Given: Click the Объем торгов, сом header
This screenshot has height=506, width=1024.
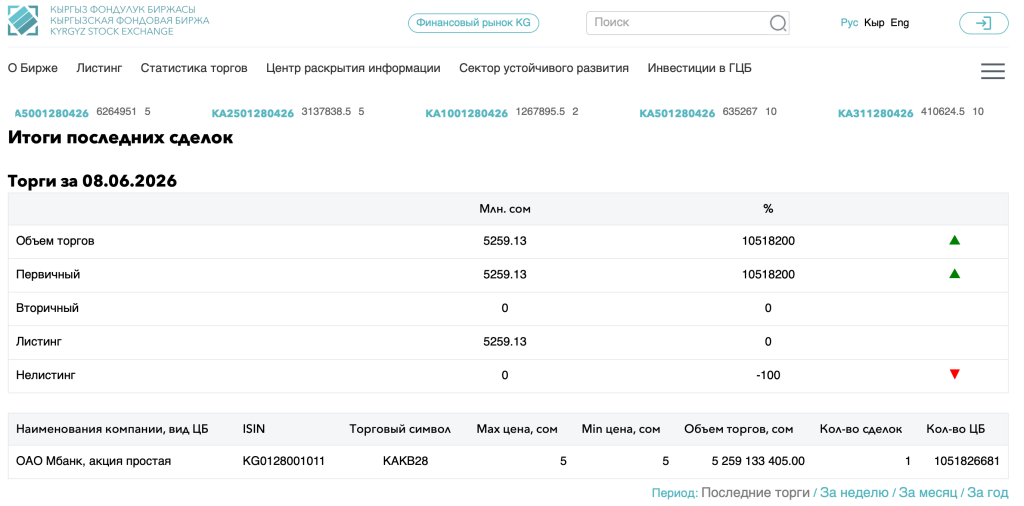Looking at the screenshot, I should [739, 430].
